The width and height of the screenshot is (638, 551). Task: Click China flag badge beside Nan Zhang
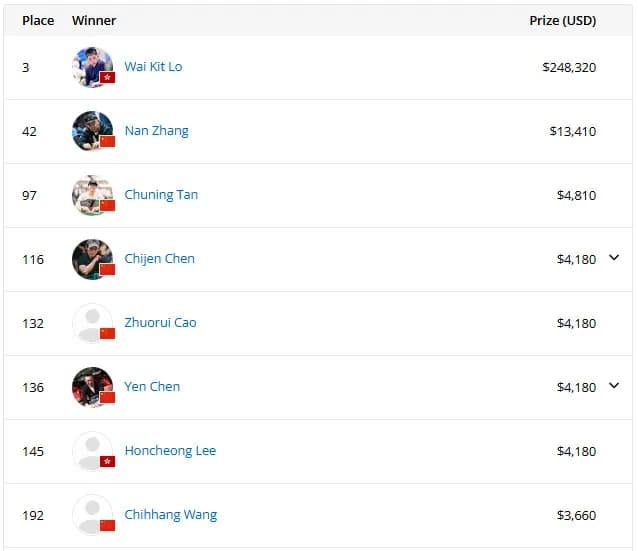click(107, 141)
